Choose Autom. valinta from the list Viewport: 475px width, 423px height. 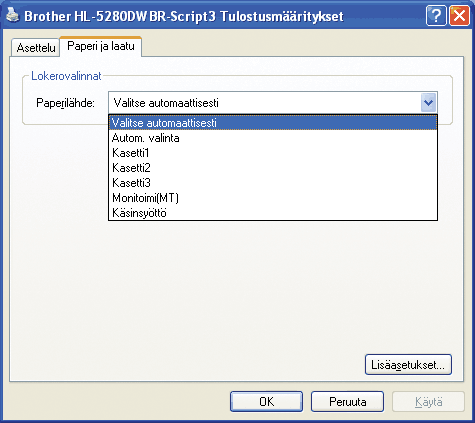(x=273, y=138)
